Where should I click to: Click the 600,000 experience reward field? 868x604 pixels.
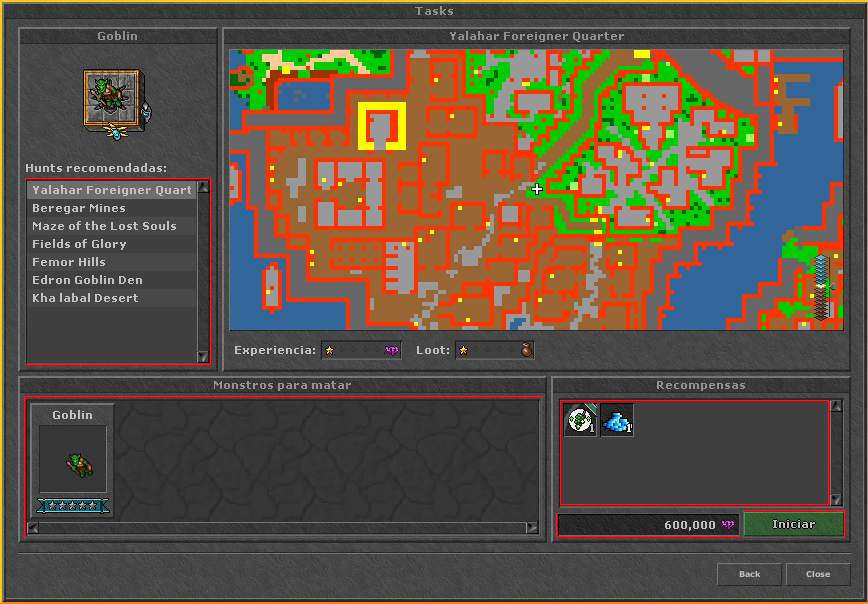648,525
